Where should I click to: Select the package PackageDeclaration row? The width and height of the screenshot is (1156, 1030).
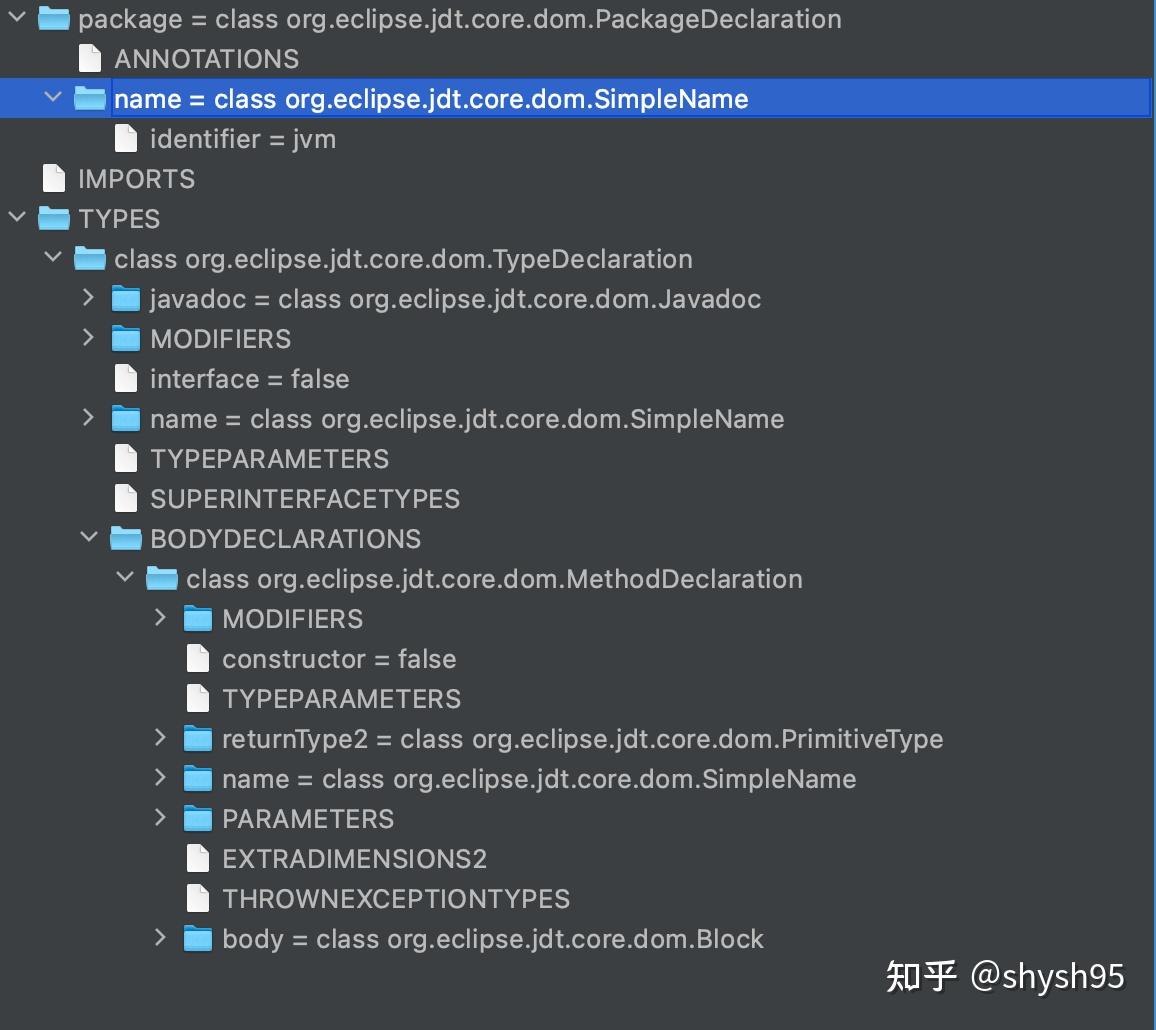point(459,19)
